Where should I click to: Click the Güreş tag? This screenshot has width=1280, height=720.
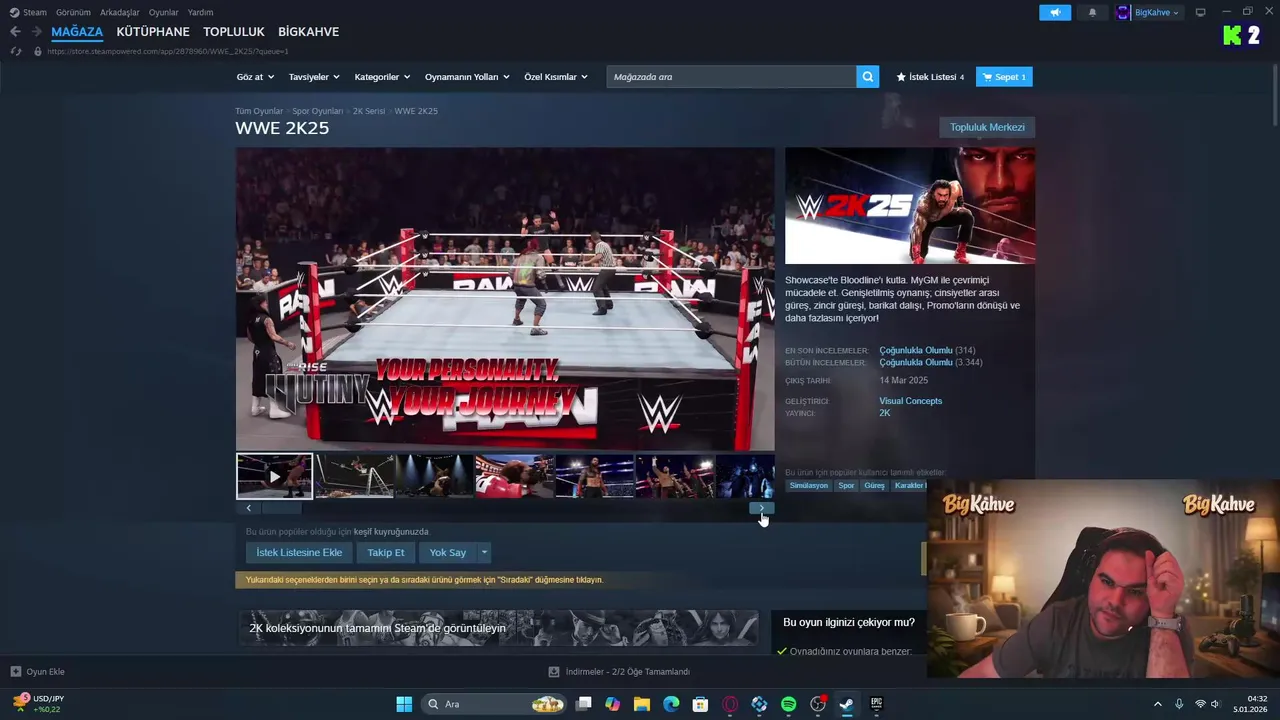pos(875,486)
